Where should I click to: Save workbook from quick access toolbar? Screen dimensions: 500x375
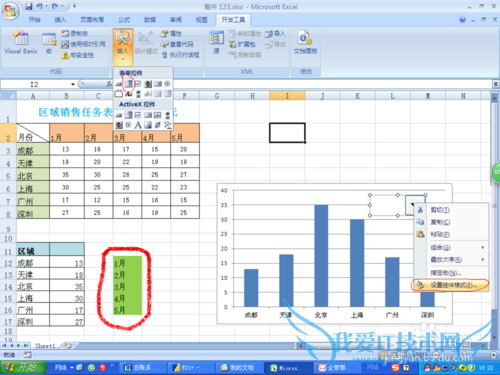point(29,6)
